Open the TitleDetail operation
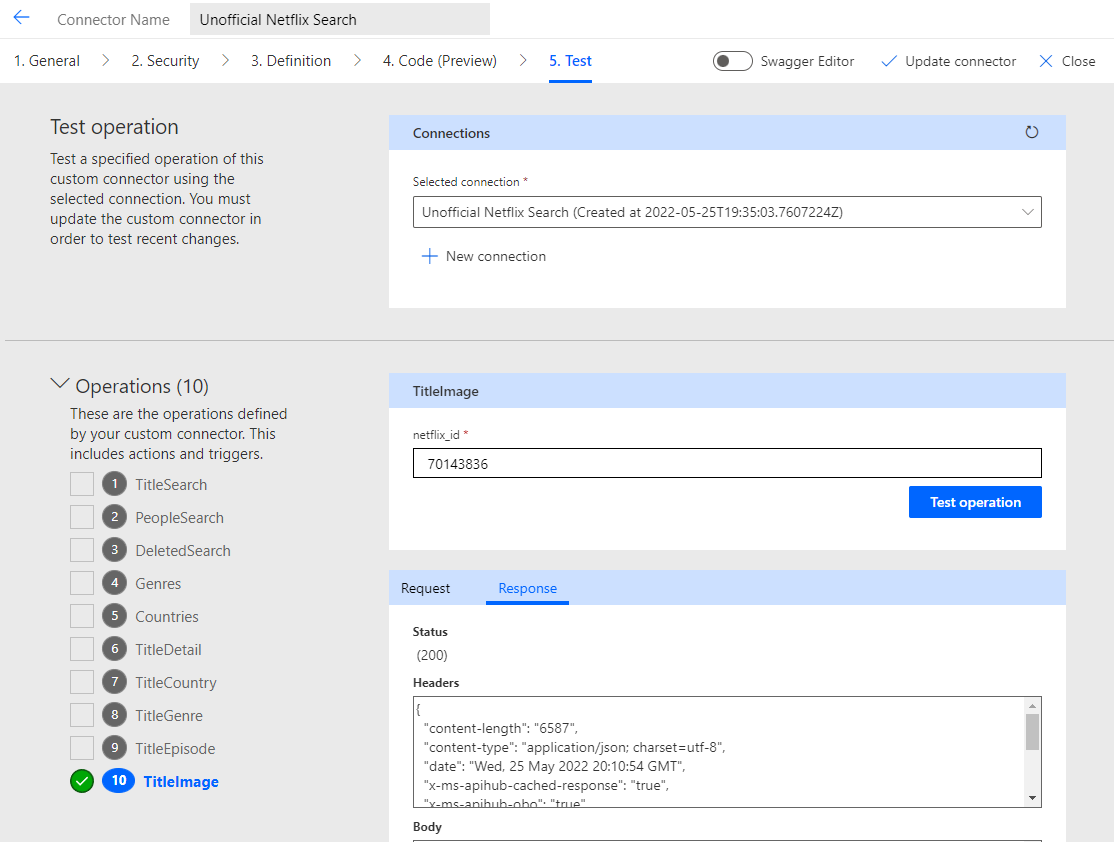The image size is (1114, 842). (168, 649)
